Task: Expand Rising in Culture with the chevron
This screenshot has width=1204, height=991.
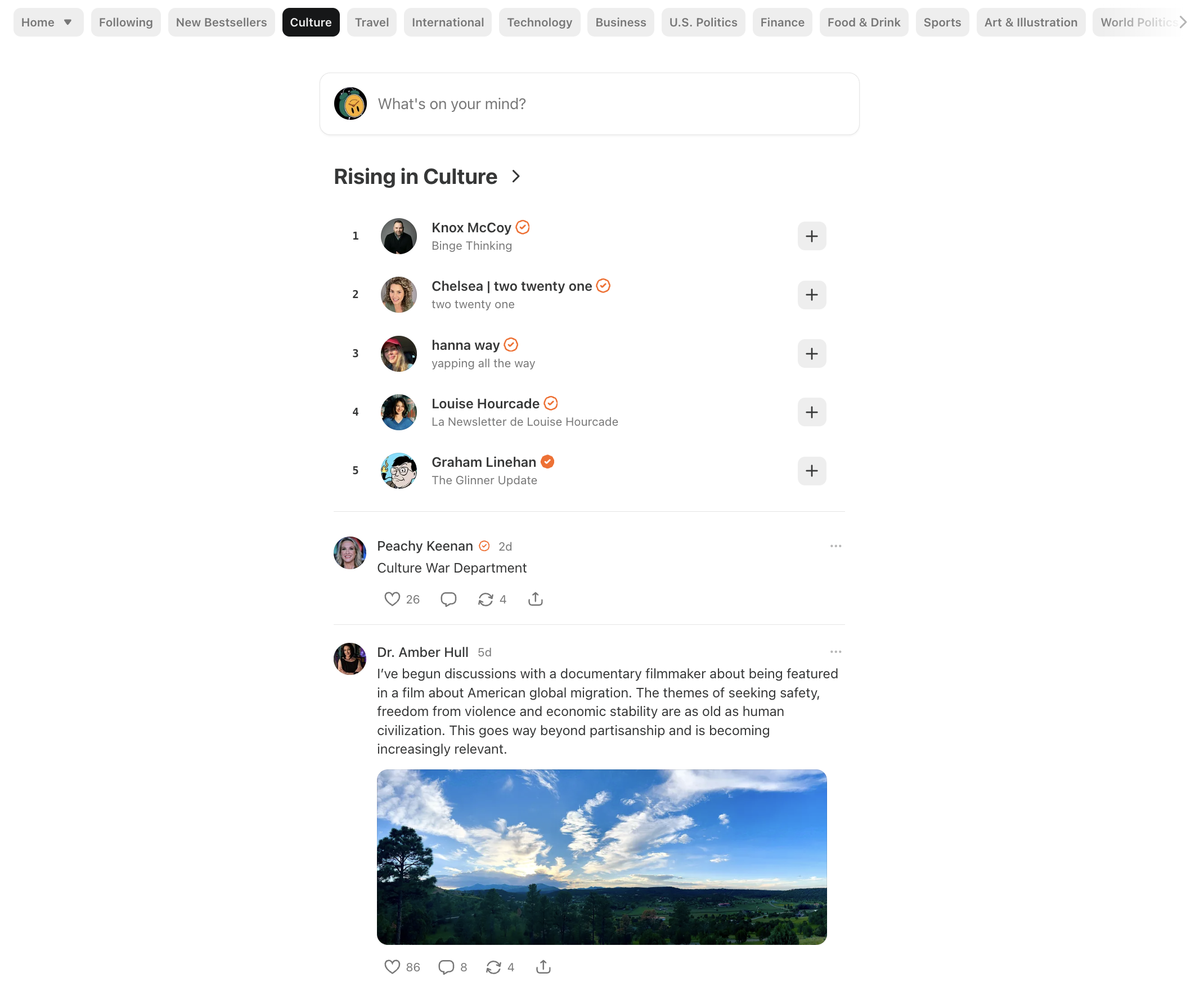Action: point(515,177)
